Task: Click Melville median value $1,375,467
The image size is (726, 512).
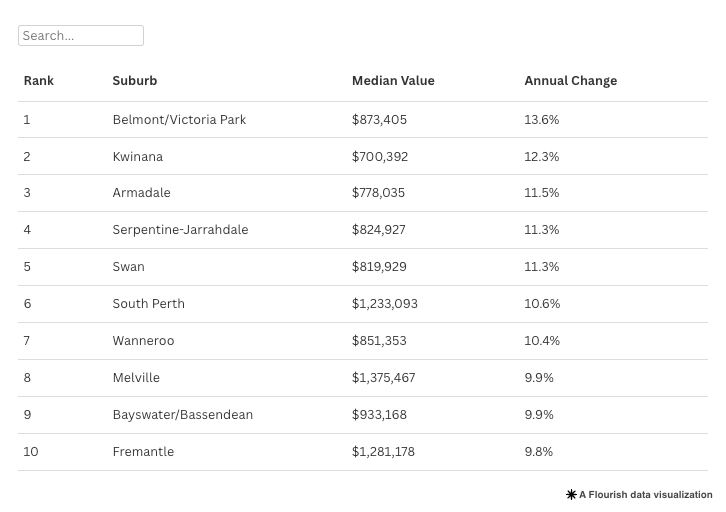Action: coord(383,378)
